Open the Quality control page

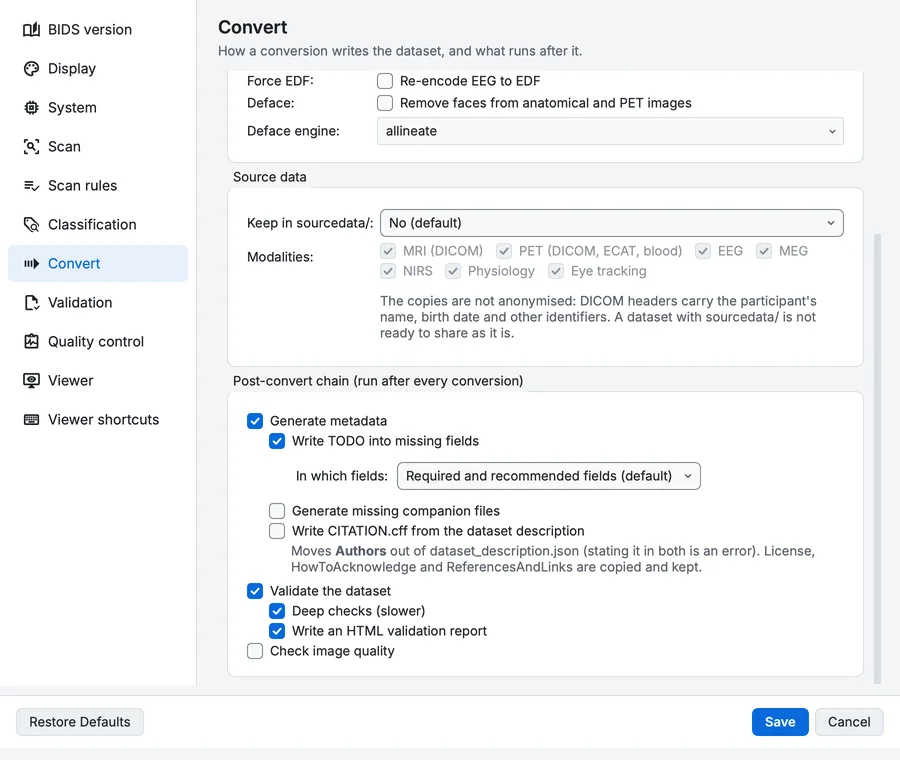(98, 342)
